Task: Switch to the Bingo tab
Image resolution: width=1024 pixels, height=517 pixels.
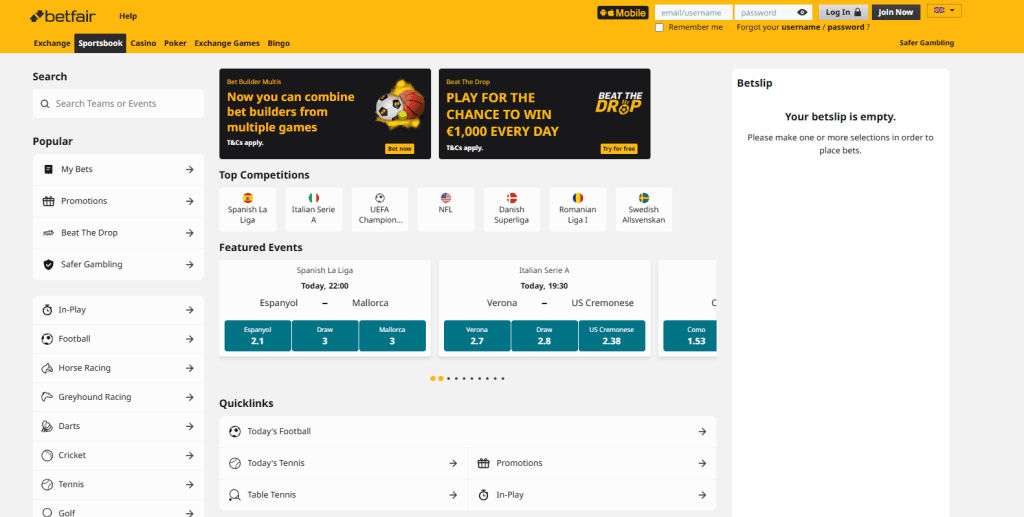Action: (279, 43)
